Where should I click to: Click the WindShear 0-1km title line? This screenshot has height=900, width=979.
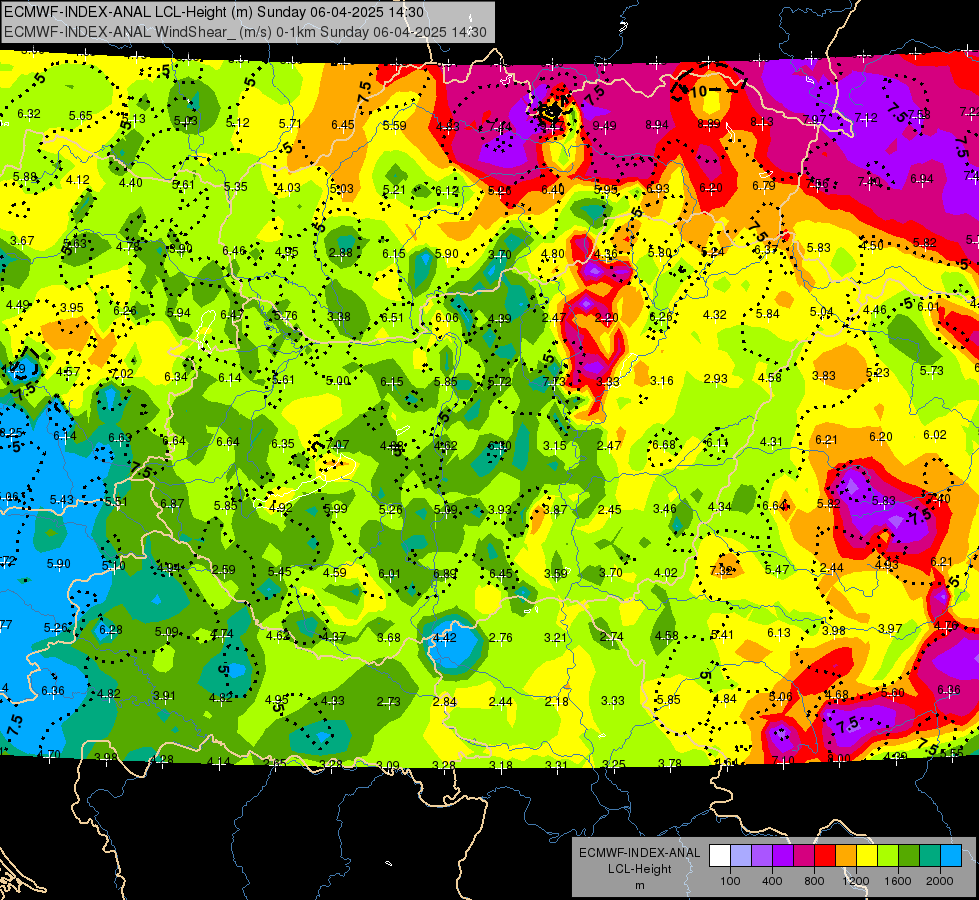[245, 32]
